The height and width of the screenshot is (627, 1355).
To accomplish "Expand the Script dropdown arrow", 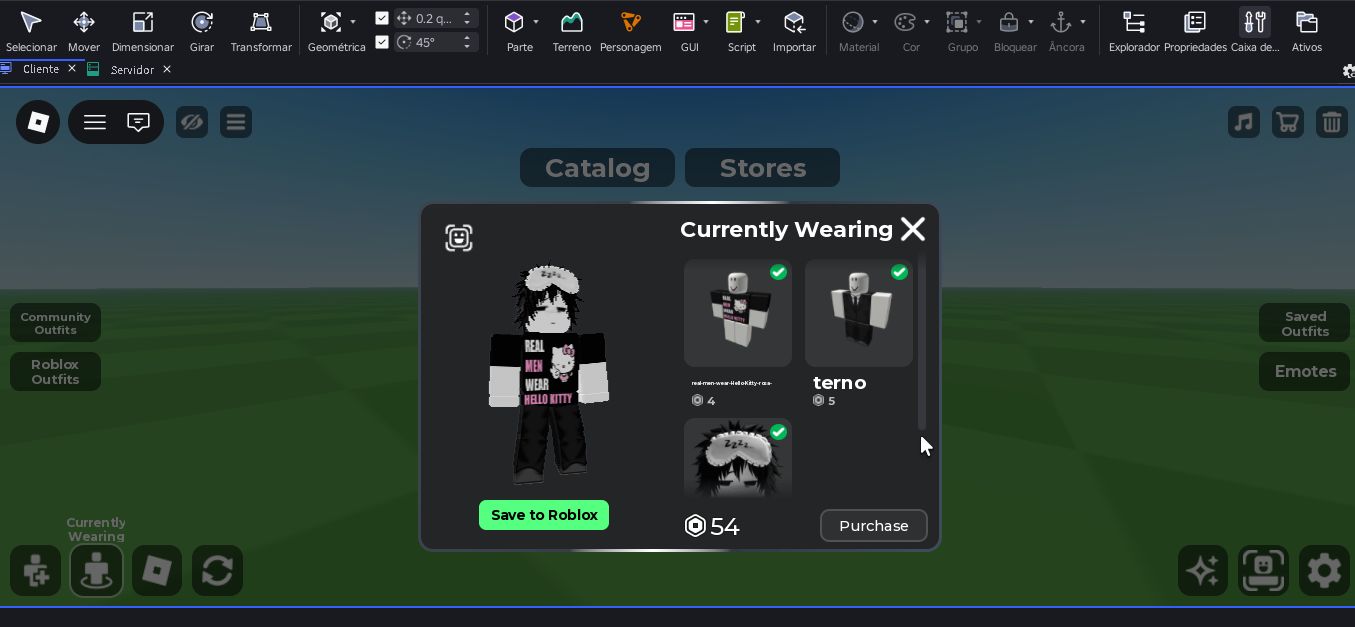I will click(x=758, y=22).
